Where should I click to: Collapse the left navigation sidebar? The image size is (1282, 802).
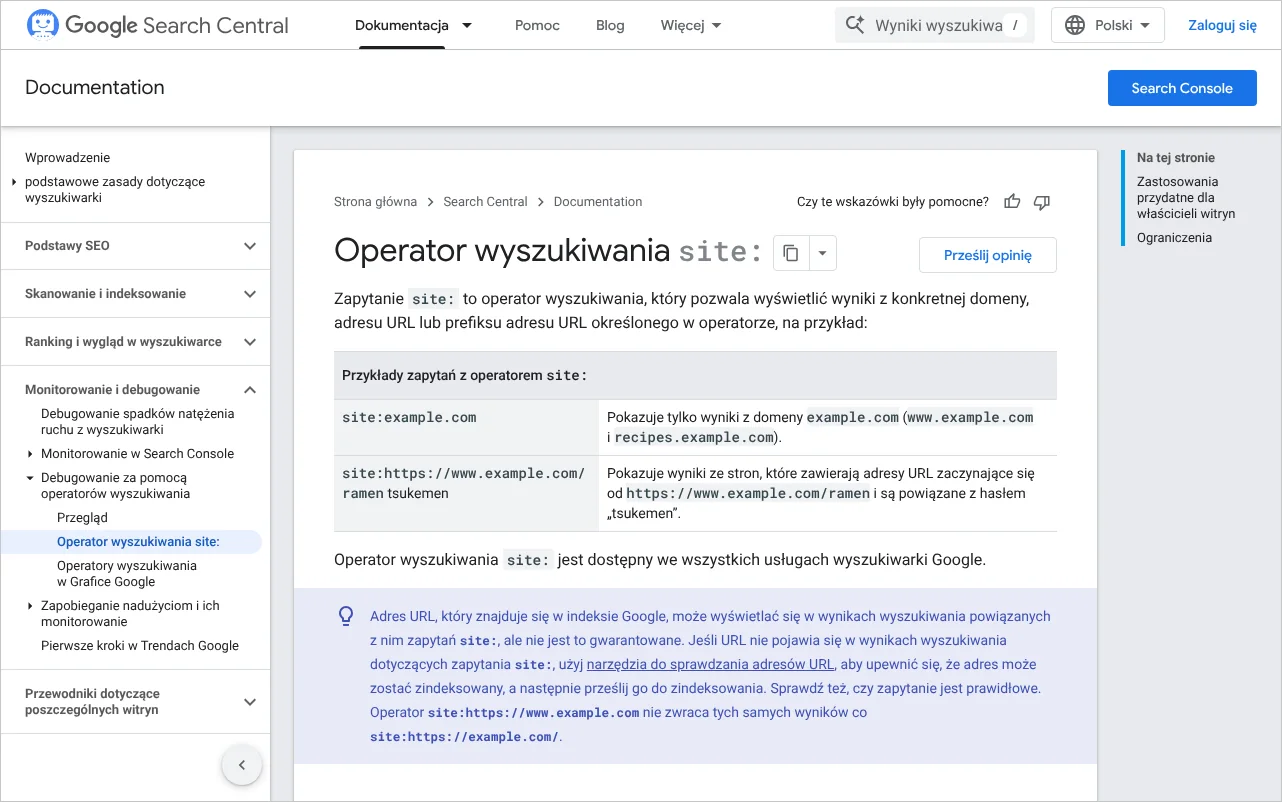(x=241, y=766)
